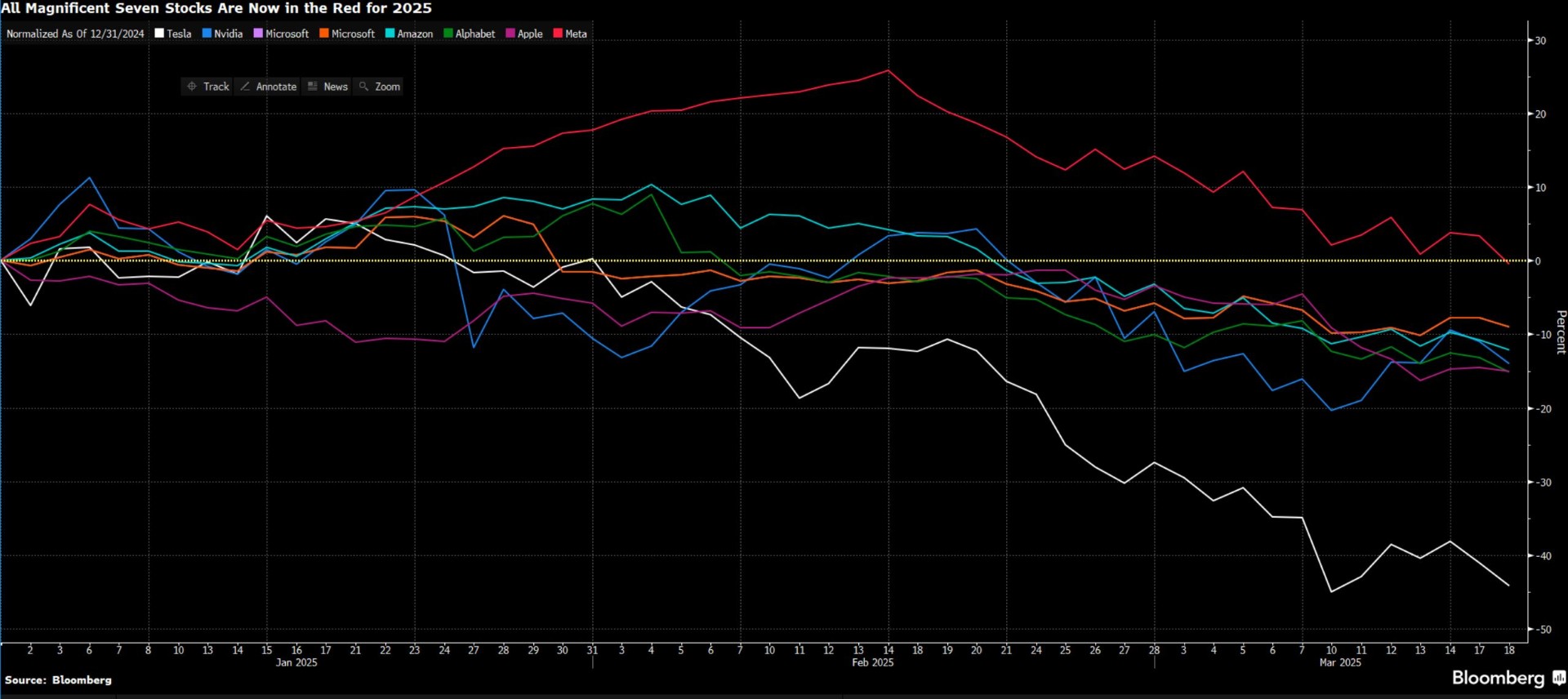Click the 'Mar 2025' axis label

pos(1340,662)
